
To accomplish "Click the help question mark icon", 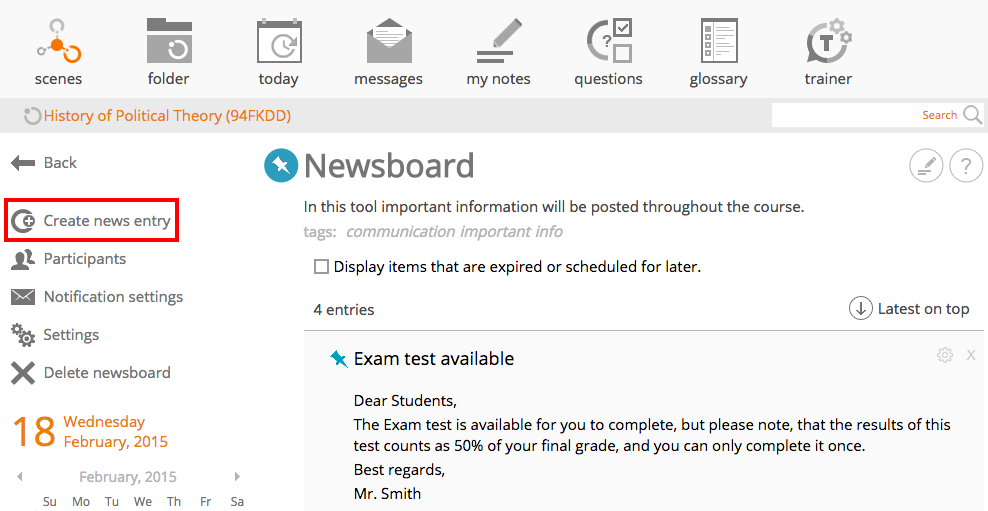I will pyautogui.click(x=966, y=166).
